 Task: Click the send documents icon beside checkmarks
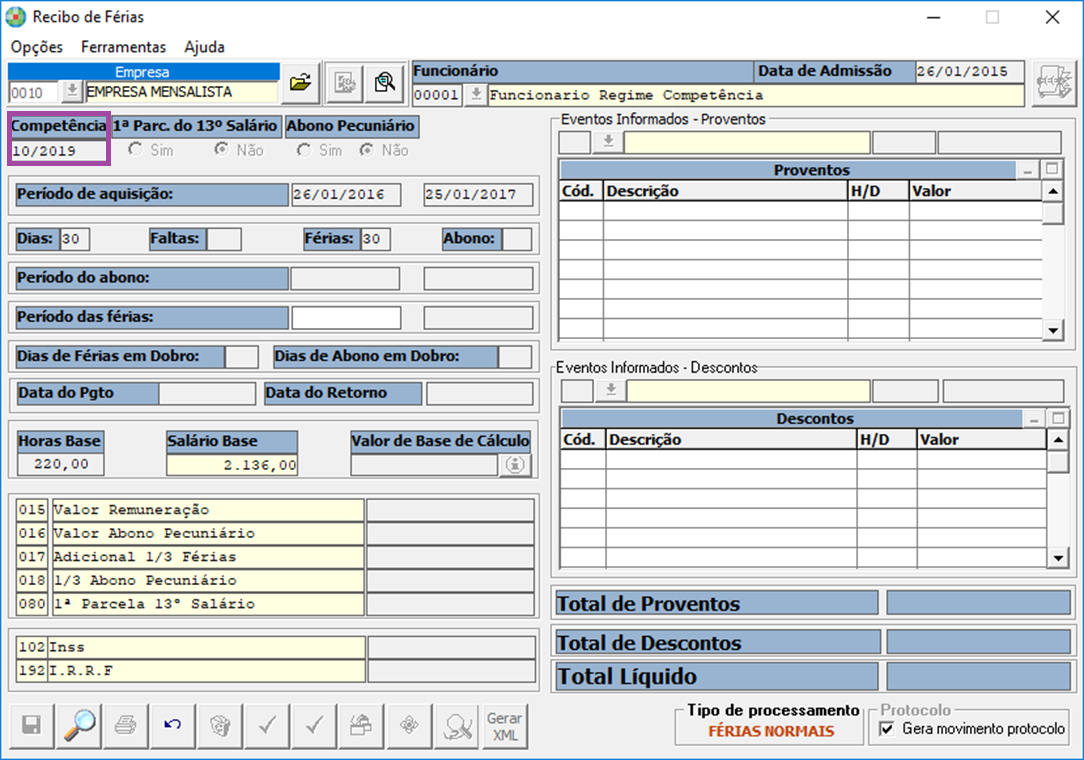[x=362, y=725]
